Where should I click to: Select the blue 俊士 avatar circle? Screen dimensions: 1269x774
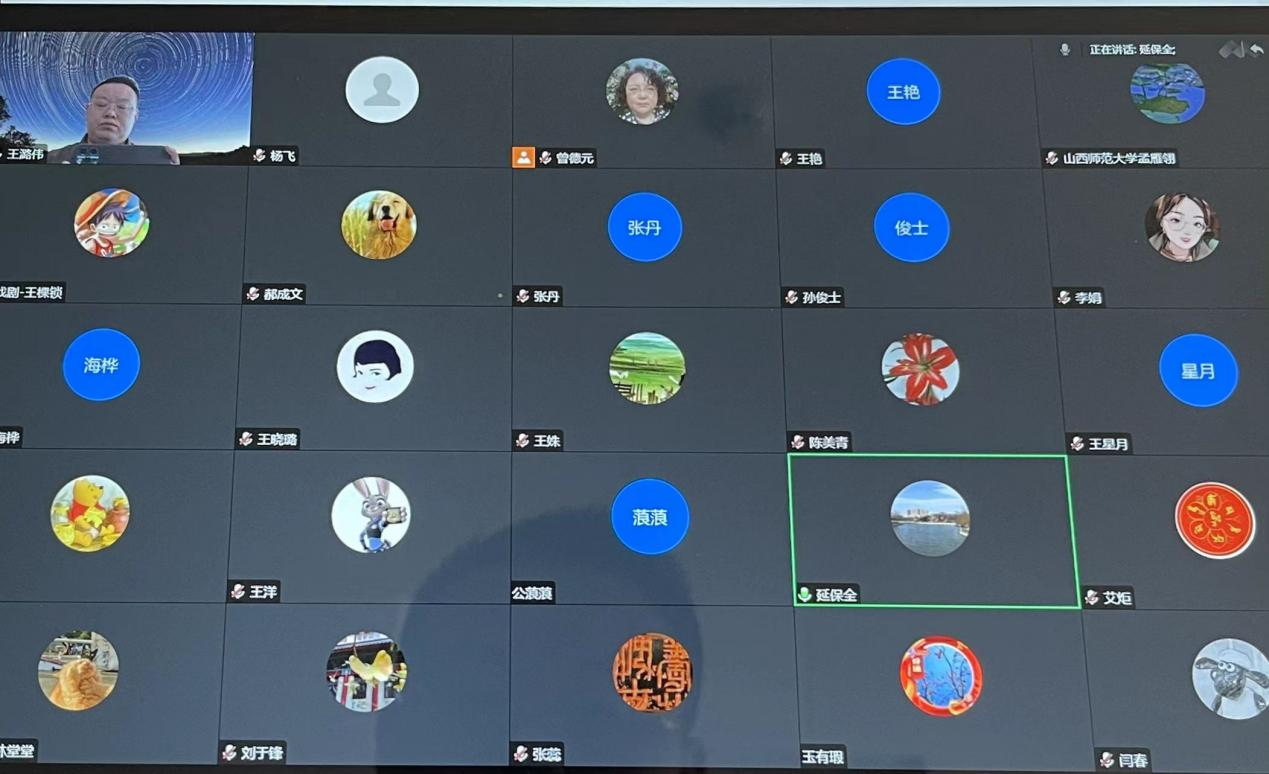coord(911,227)
